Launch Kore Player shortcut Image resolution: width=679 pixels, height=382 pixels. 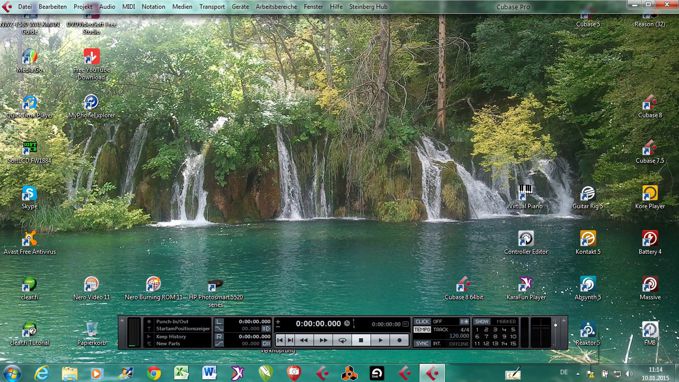click(x=650, y=197)
